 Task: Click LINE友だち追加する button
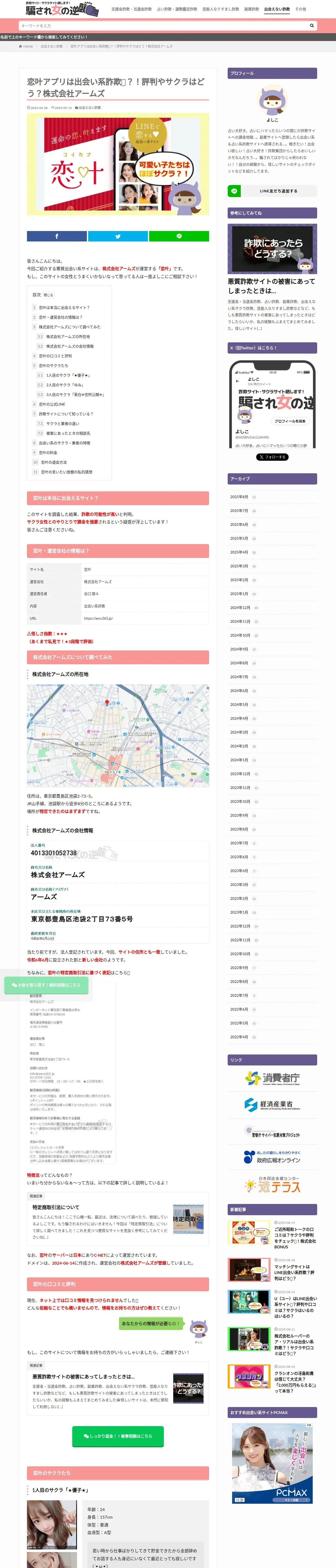[279, 191]
